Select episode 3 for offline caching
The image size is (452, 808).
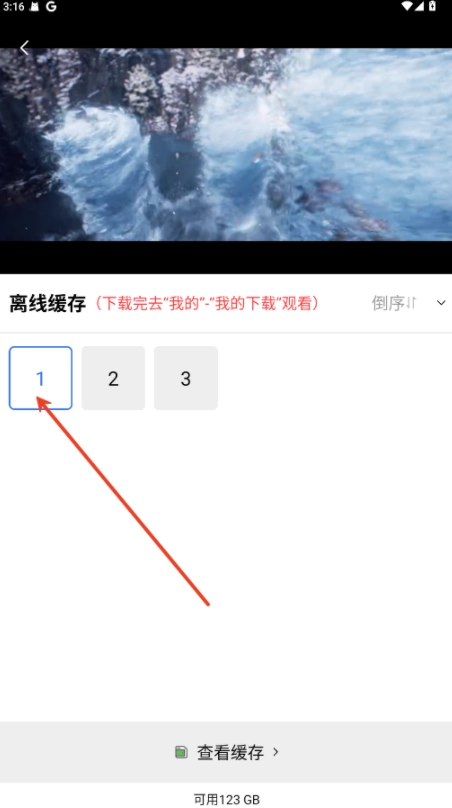click(x=186, y=378)
